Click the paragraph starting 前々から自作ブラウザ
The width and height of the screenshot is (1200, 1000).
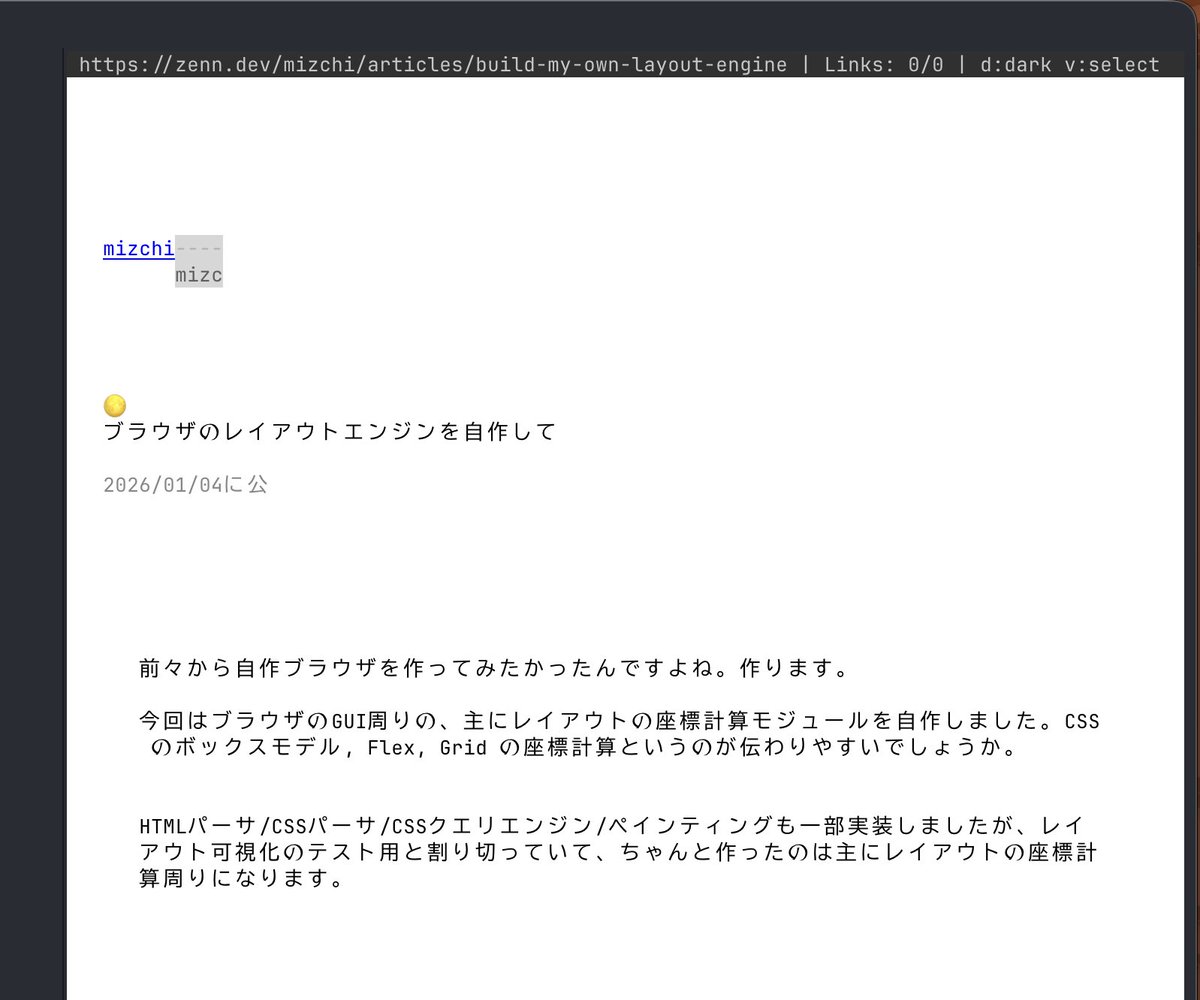coord(495,668)
